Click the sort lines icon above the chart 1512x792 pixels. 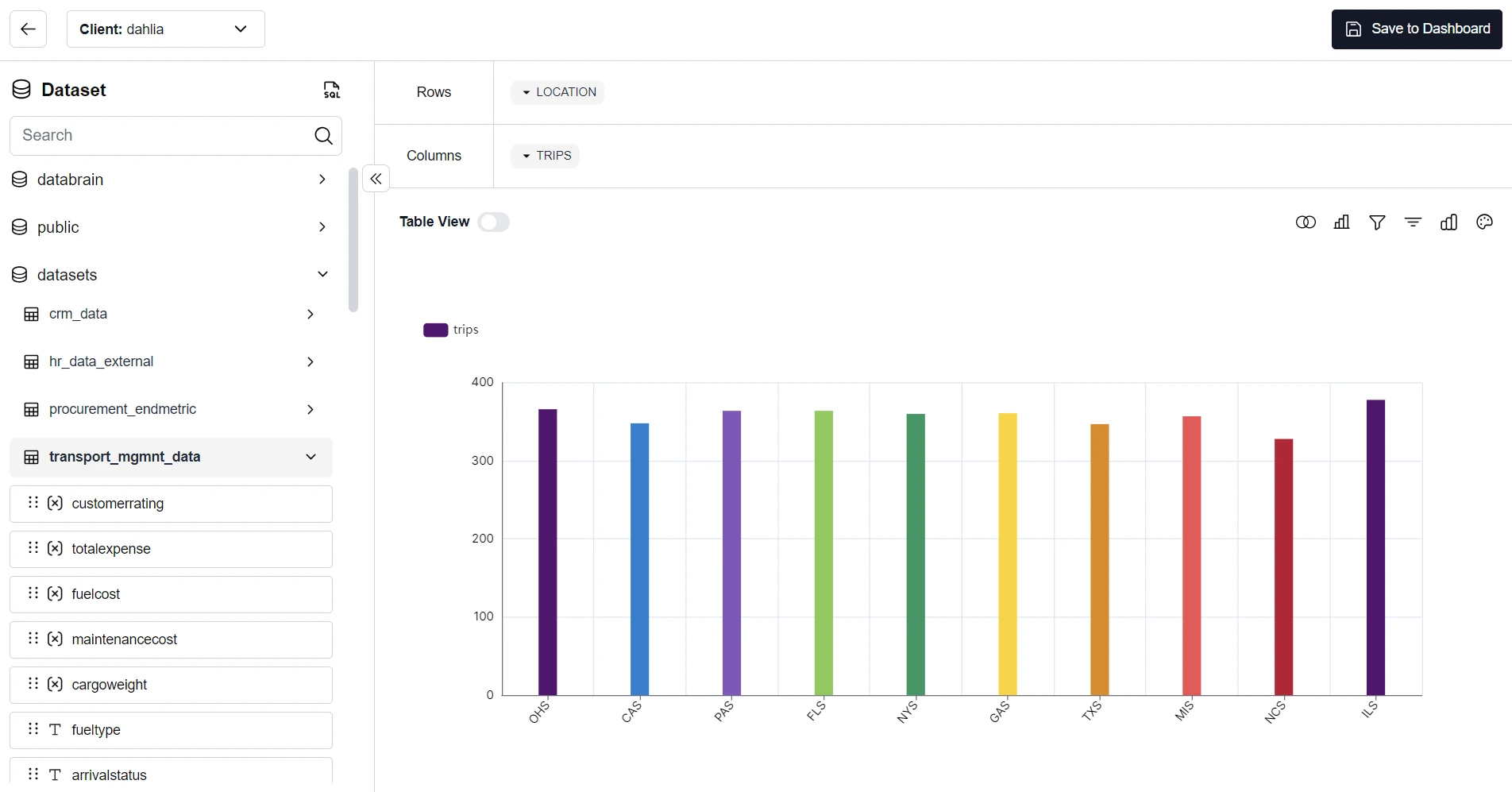coord(1413,222)
